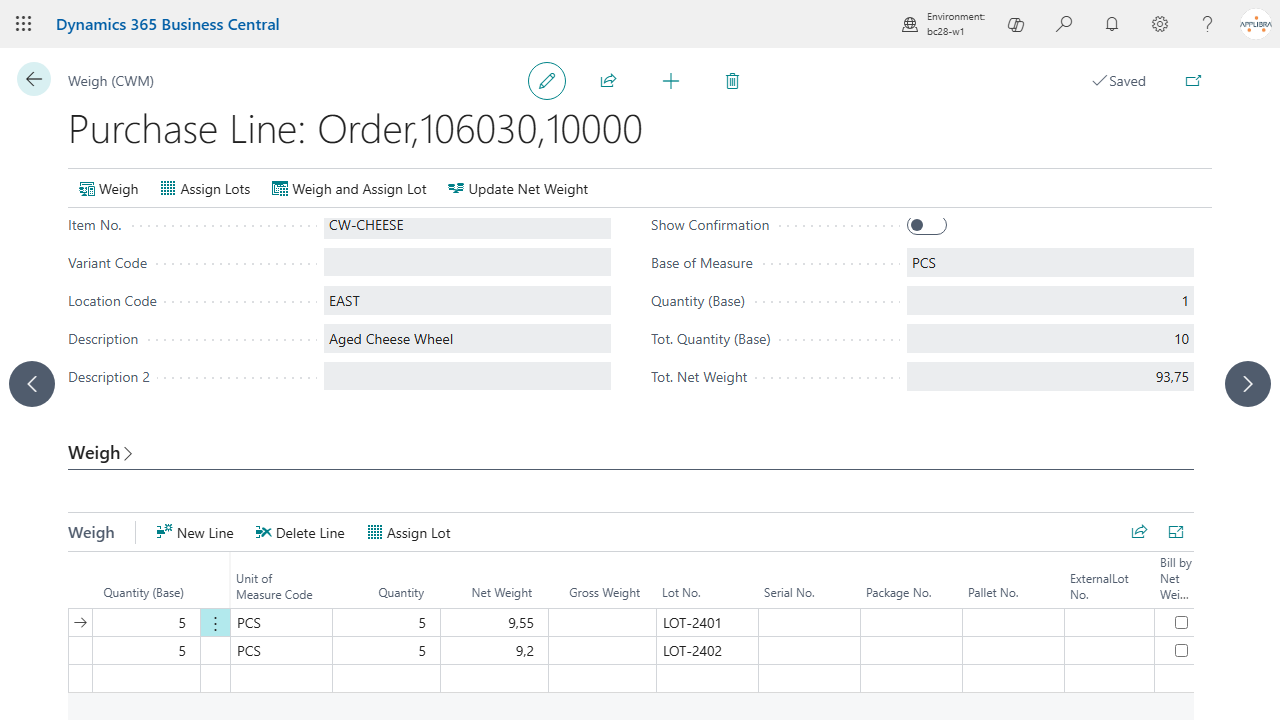Open the environment info icon
The width and height of the screenshot is (1280, 720).
click(x=910, y=24)
